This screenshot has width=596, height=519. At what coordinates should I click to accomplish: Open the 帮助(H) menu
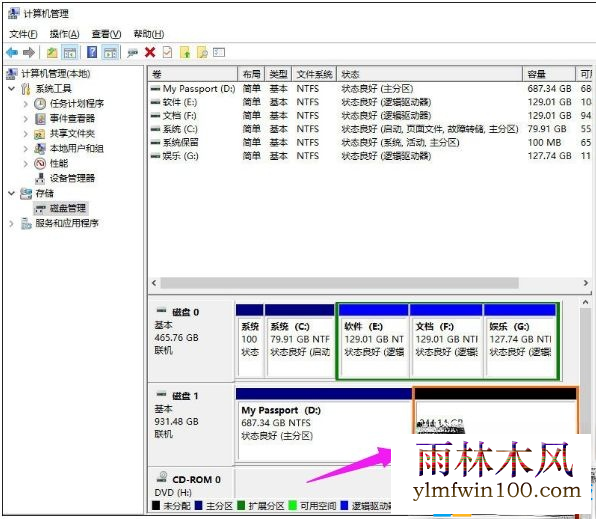click(x=149, y=34)
